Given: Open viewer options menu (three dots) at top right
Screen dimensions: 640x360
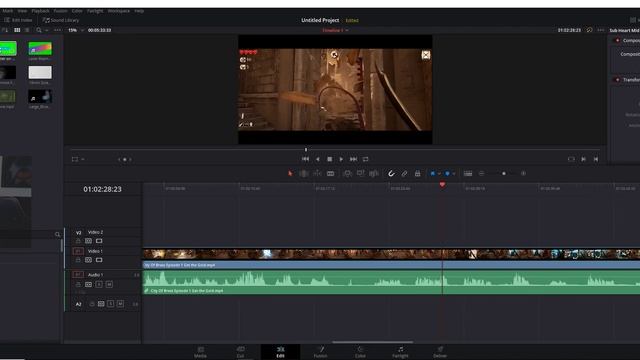Looking at the screenshot, I should click(x=600, y=30).
